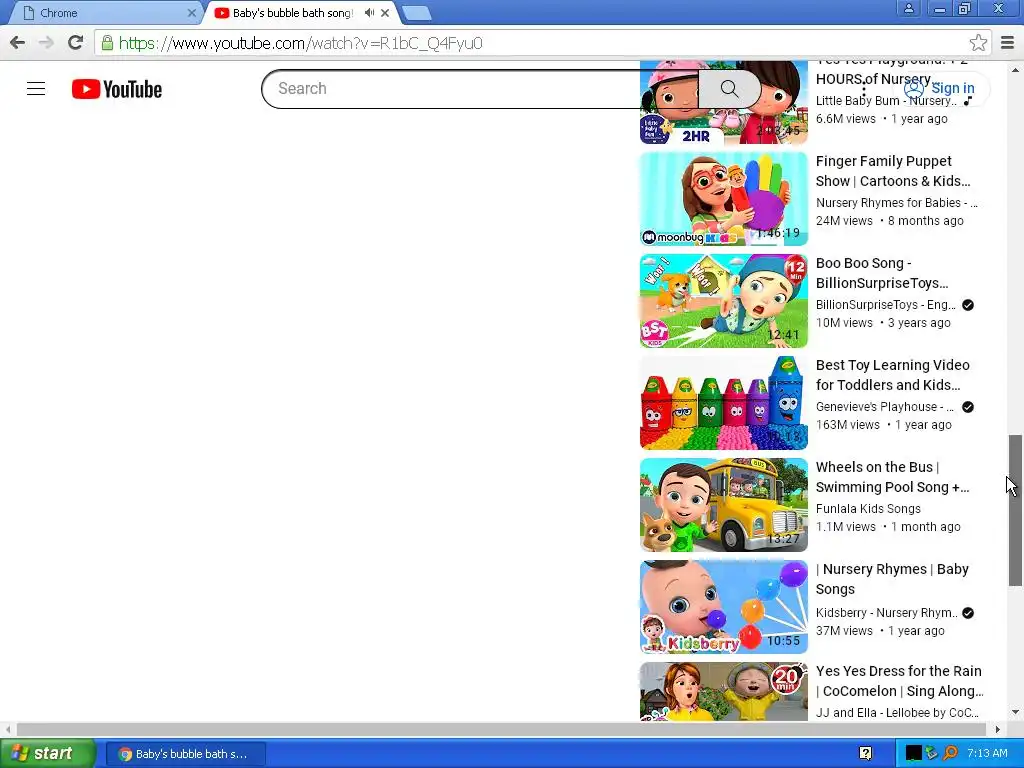
Task: Click Kidsberry - Nursery Rhymes channel name
Action: (x=886, y=613)
